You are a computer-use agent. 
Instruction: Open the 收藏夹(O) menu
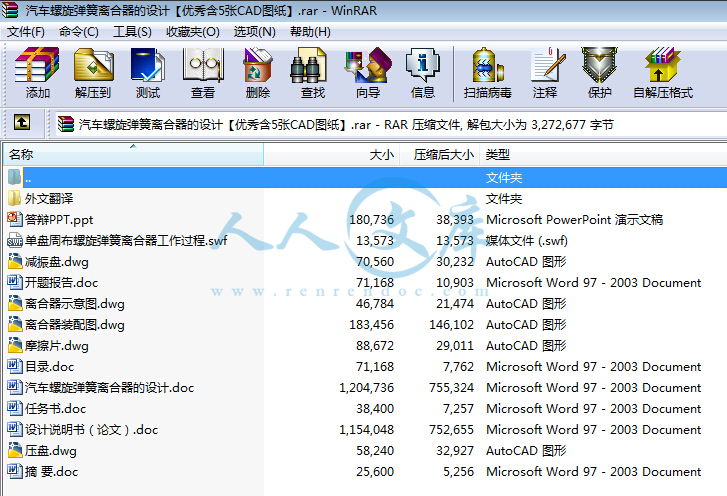click(x=193, y=32)
